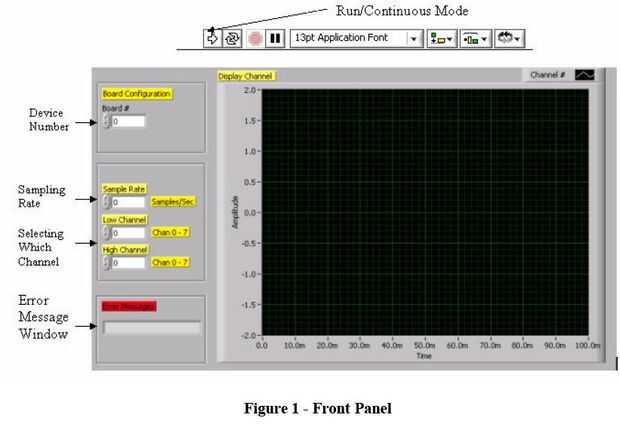Click the Low Channel input field
Screen dimensions: 620x424
click(129, 233)
